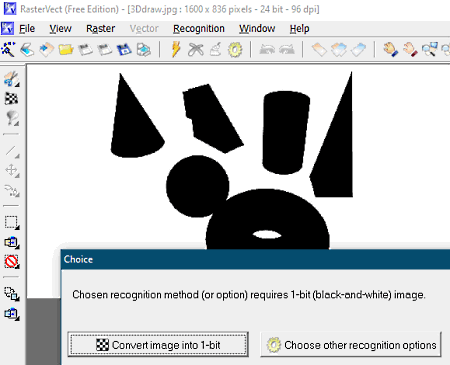450x365 pixels.
Task: Click the Choice dialog title bar
Action: coord(255,259)
